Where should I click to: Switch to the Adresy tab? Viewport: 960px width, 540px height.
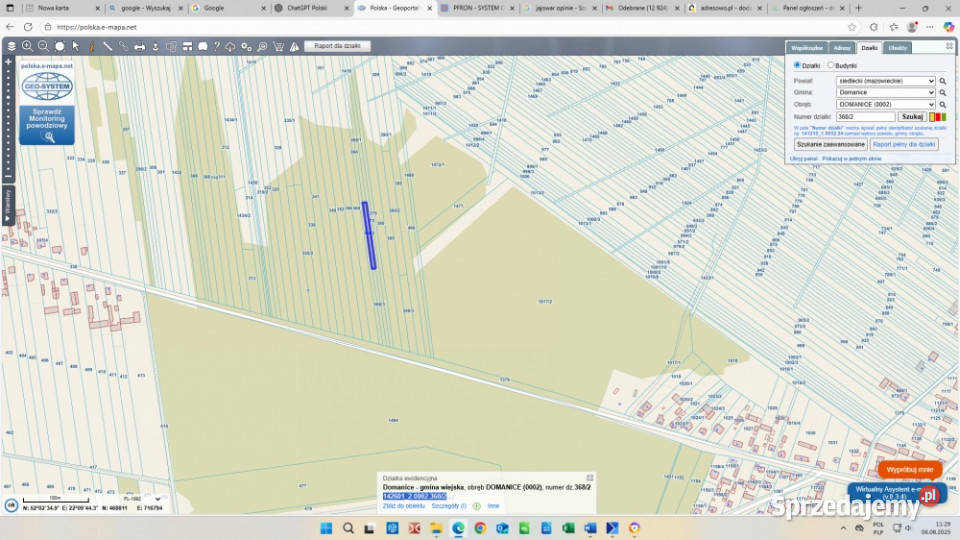click(x=842, y=47)
